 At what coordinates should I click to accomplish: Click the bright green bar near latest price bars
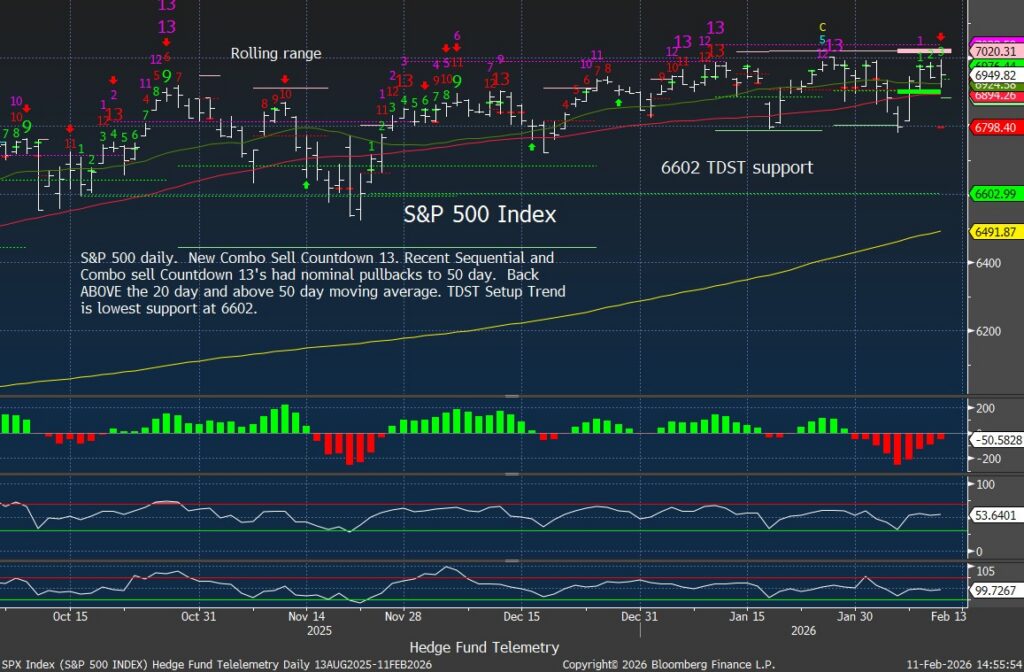point(918,91)
